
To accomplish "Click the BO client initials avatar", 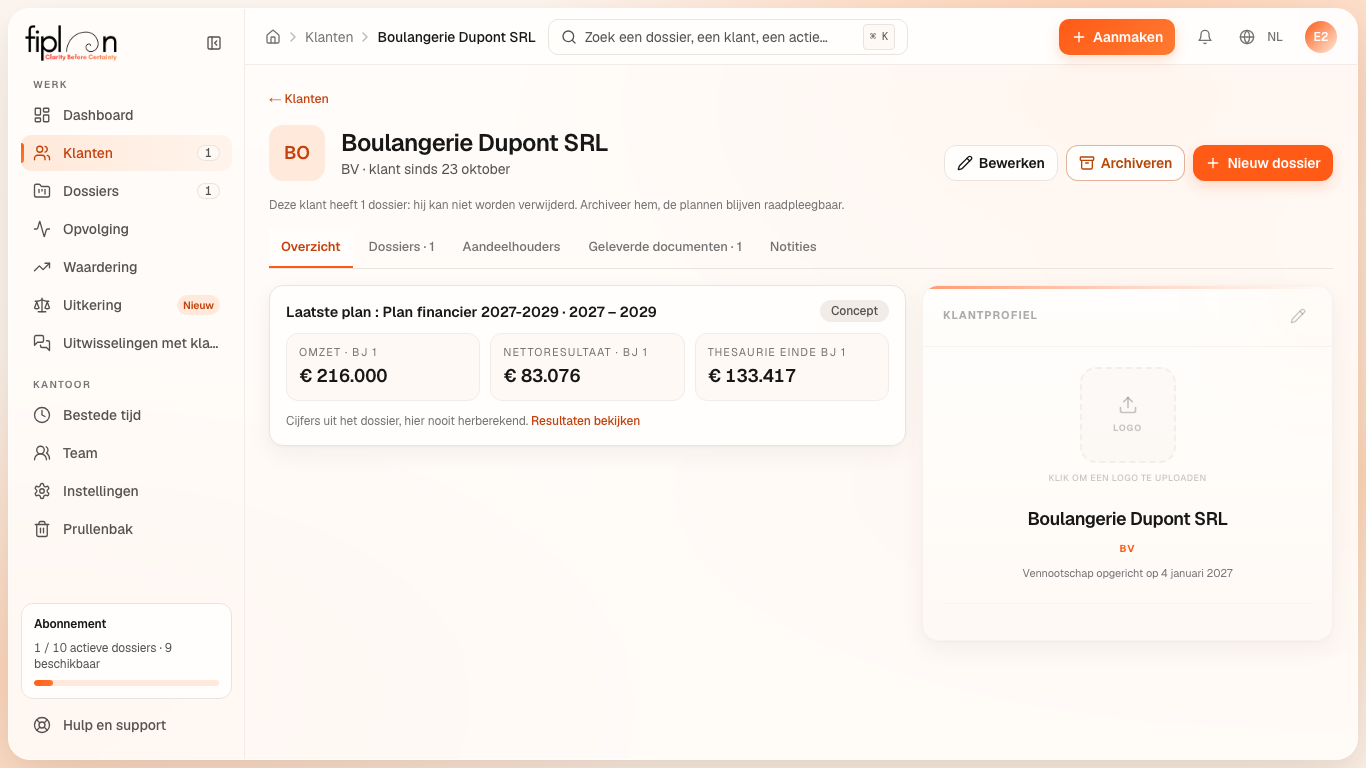I will pos(297,153).
